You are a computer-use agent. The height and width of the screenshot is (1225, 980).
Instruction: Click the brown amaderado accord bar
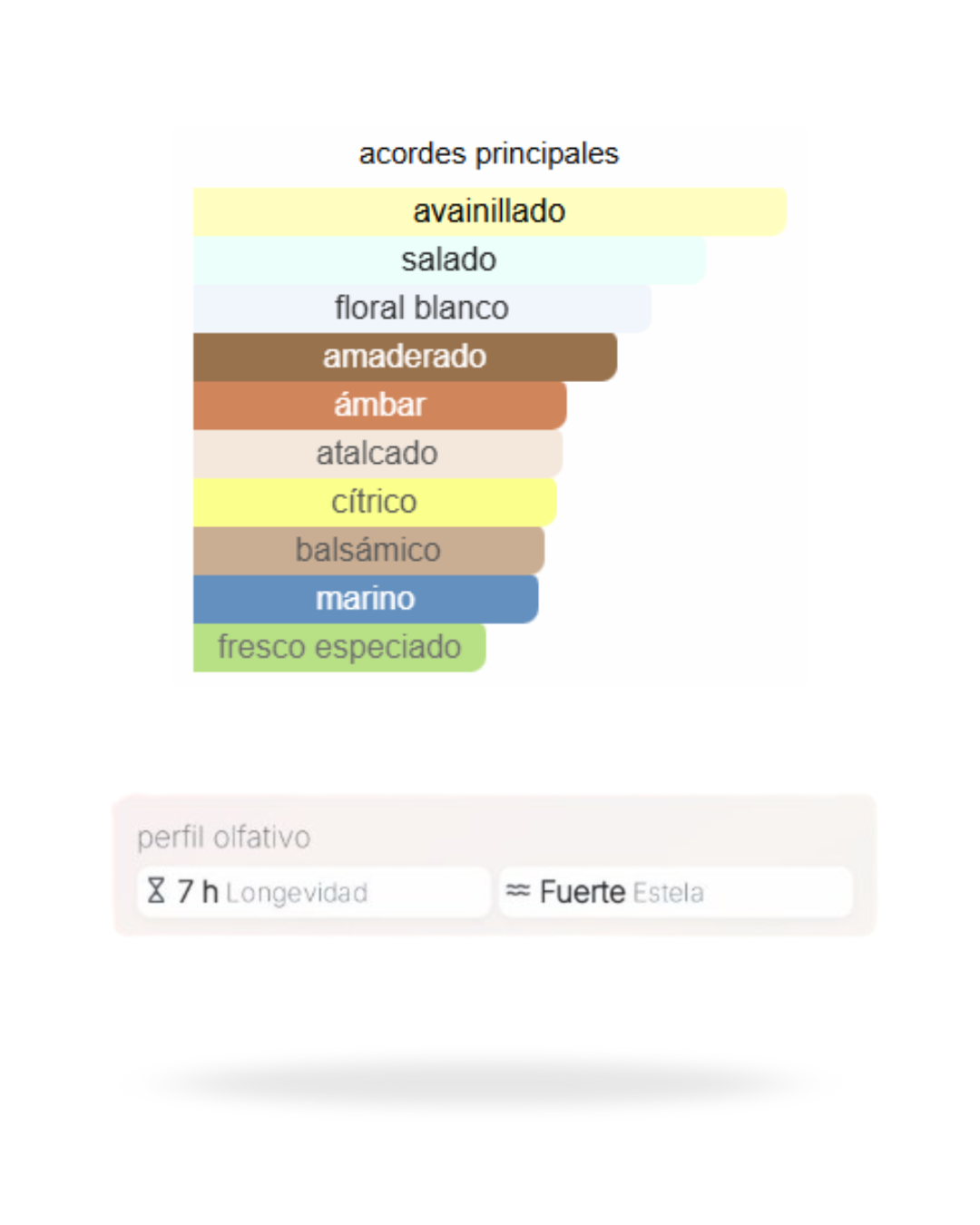tap(405, 357)
